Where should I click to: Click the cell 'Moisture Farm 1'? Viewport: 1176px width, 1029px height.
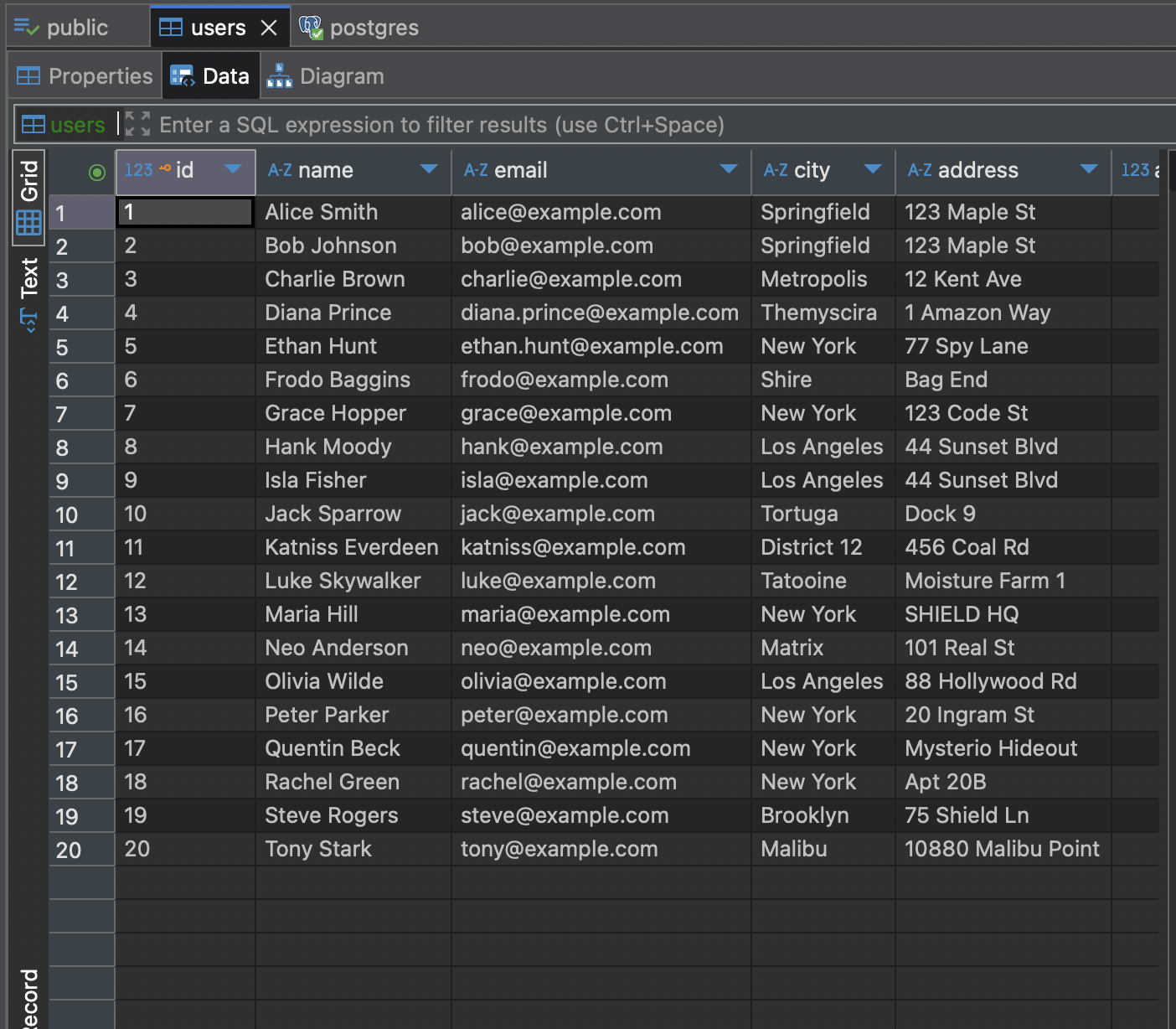point(1003,581)
